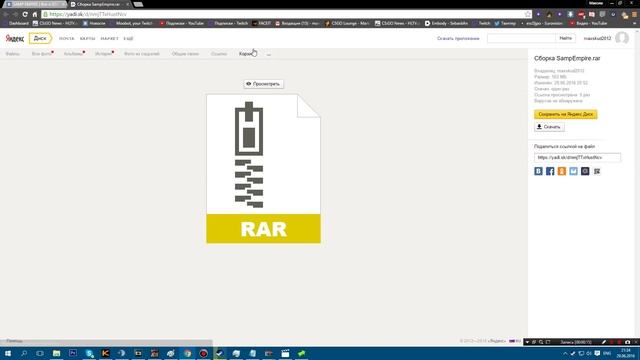Open the Twitch bookmark
Screen dimensions: 640x360
pyautogui.click(x=482, y=23)
